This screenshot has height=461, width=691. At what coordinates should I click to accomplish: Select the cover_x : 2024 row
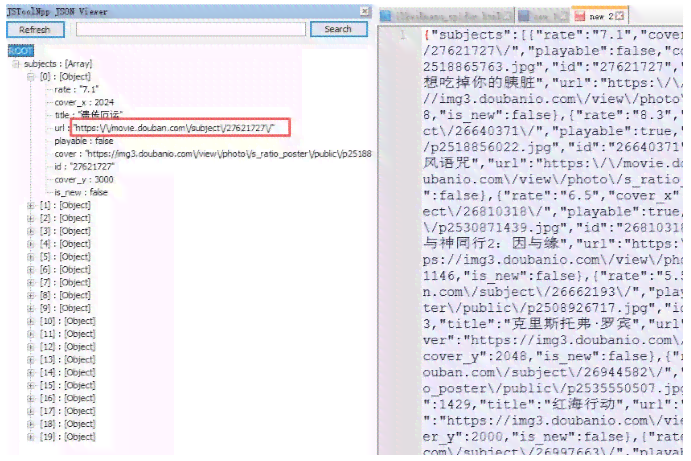(x=84, y=103)
